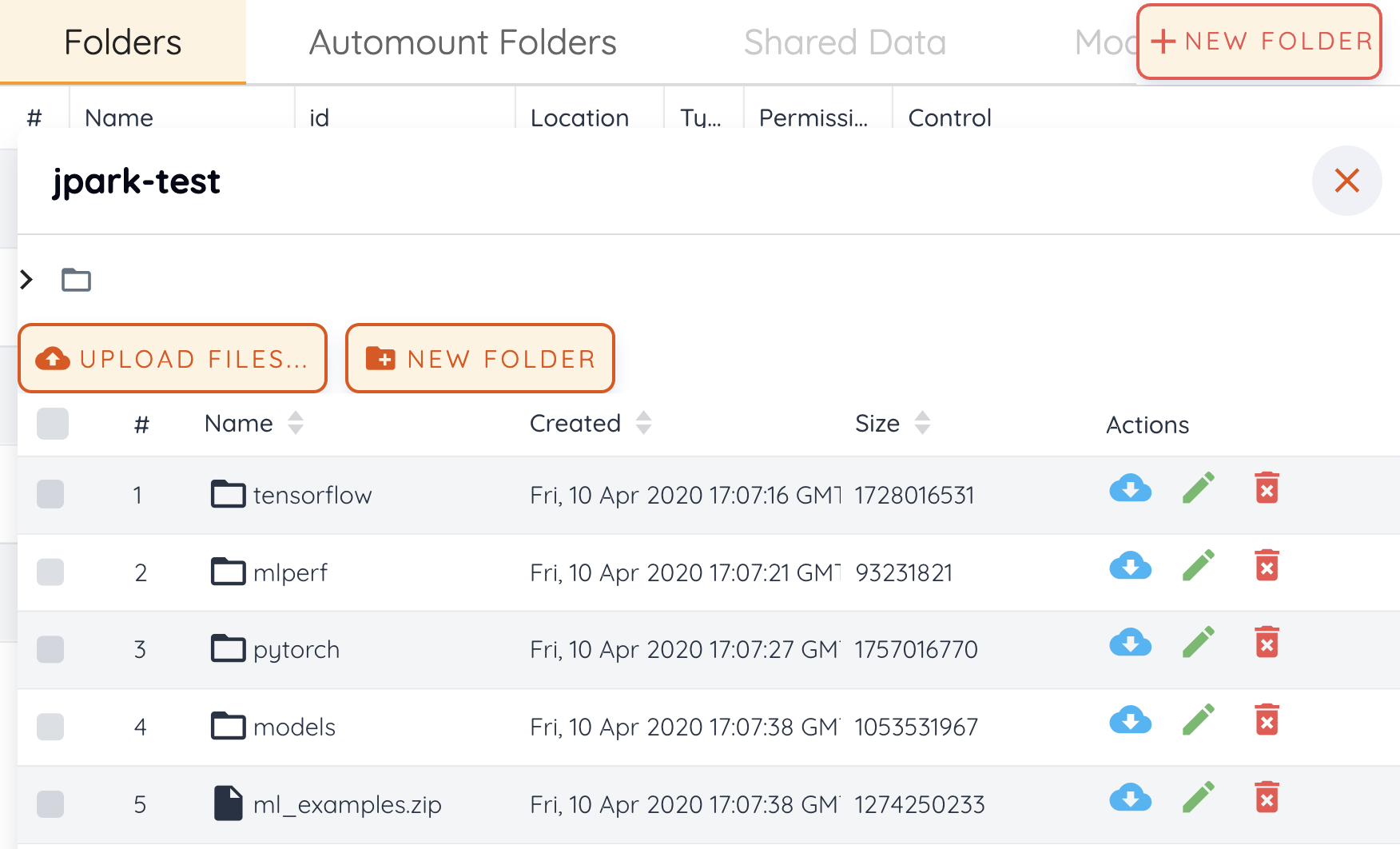
Task: Click the Permission column header
Action: [x=813, y=118]
